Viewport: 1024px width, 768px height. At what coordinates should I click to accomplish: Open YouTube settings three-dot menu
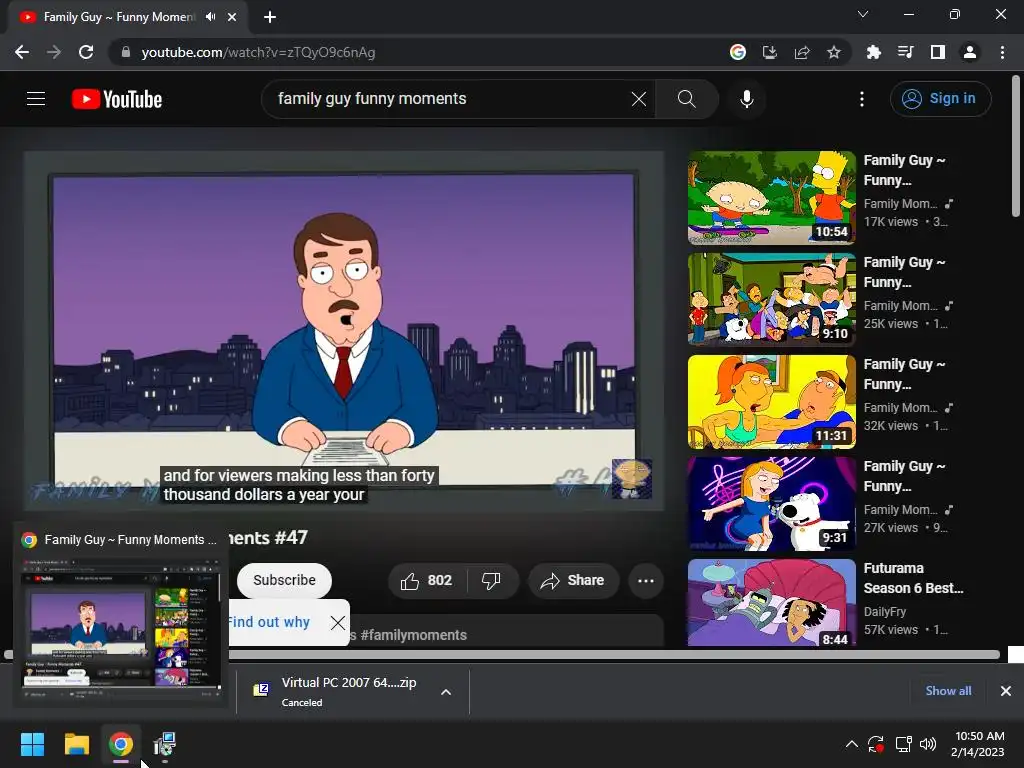coord(862,99)
